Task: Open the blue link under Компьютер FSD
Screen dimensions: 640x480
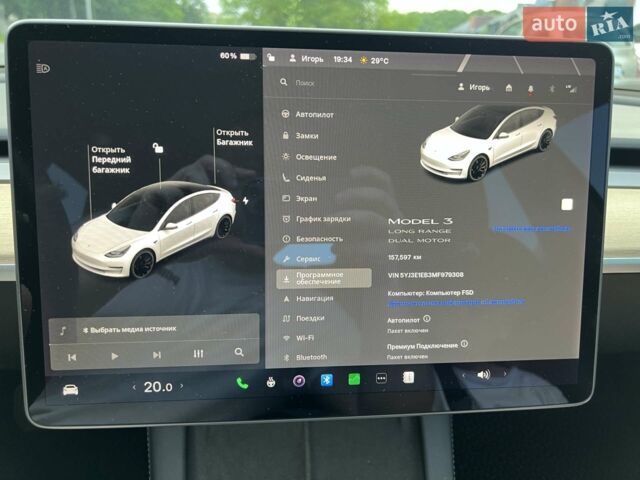Action: point(456,302)
